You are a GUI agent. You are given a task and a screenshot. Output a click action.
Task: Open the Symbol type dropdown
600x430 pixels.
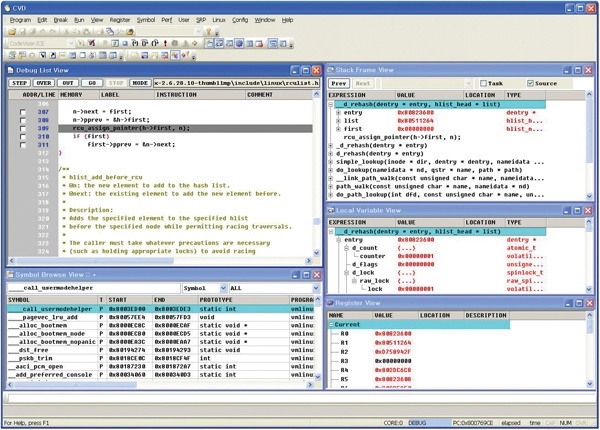(x=209, y=288)
